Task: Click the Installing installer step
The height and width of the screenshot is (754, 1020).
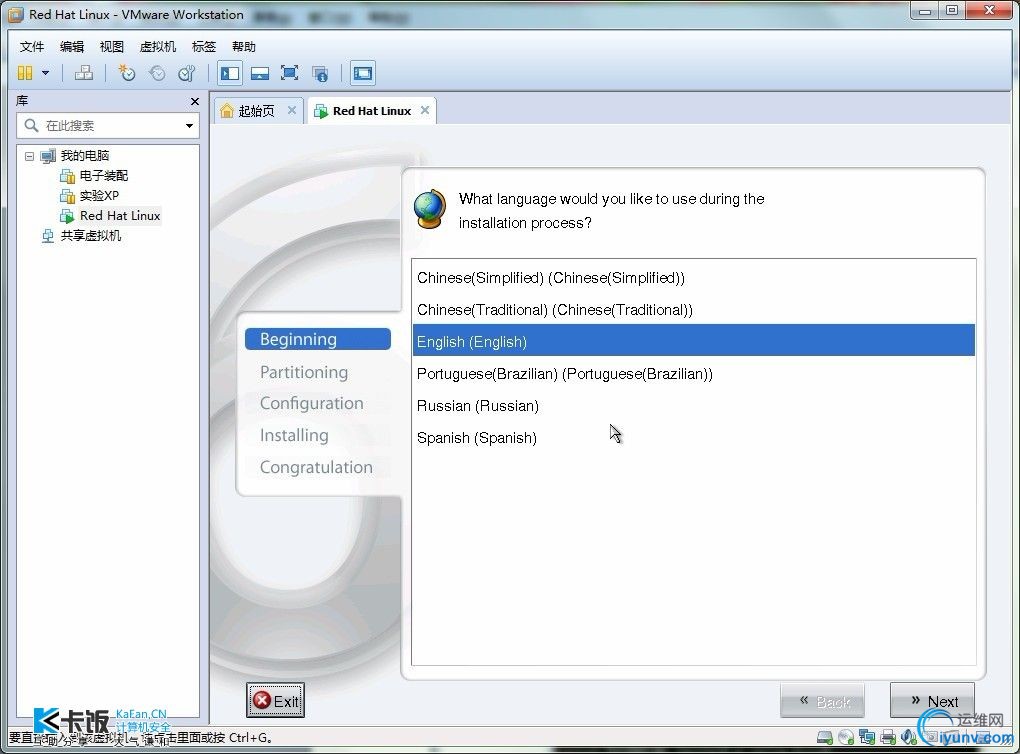Action: [294, 435]
